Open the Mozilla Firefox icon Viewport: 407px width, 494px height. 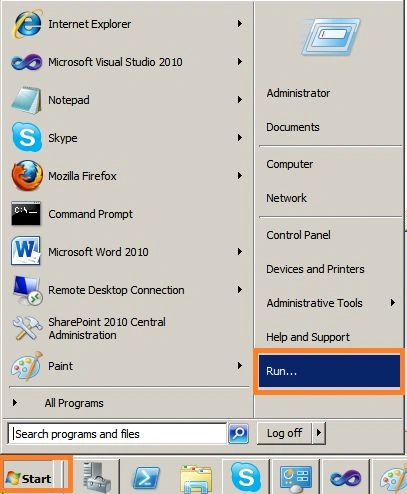[27, 175]
